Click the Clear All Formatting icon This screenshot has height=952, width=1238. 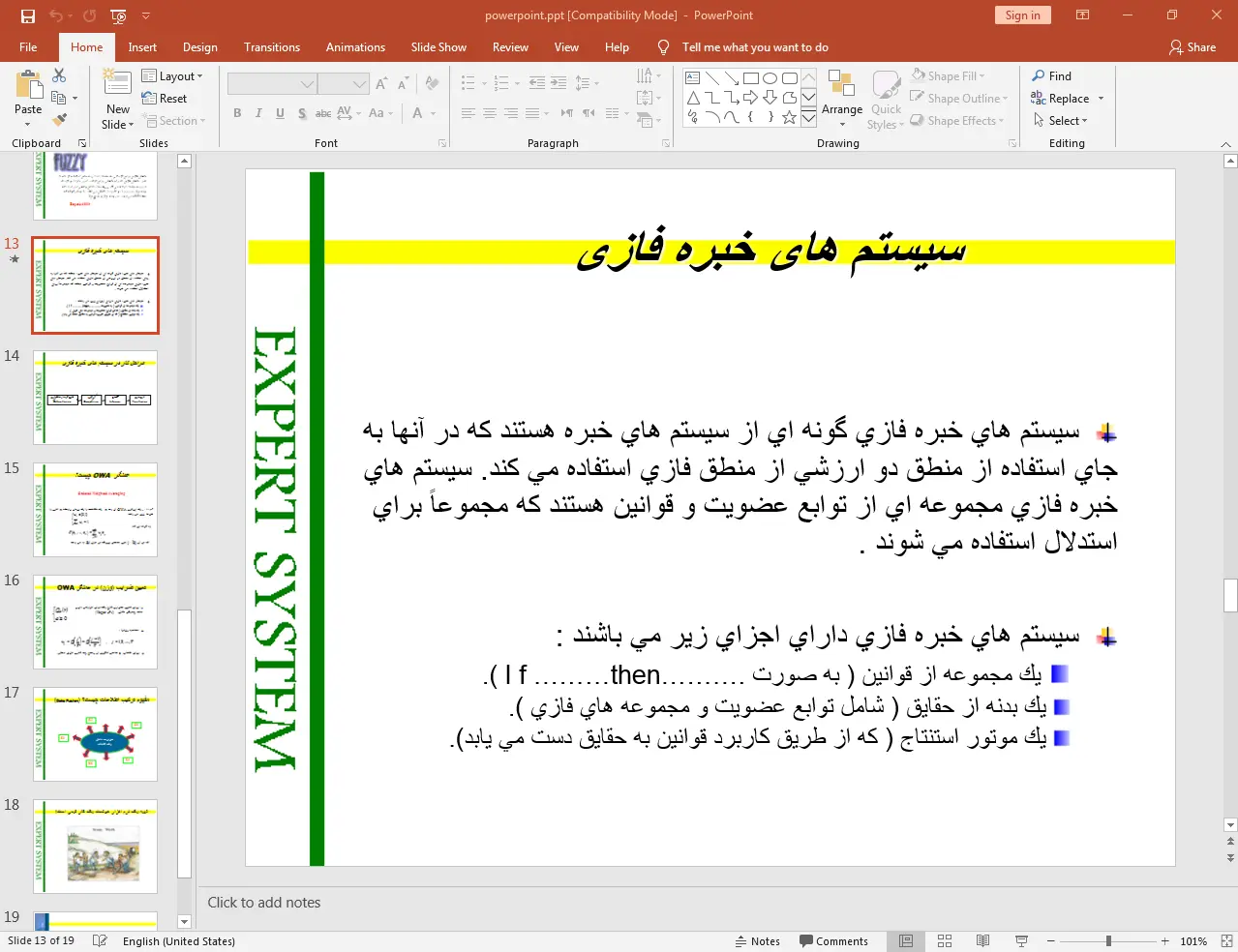coord(433,84)
